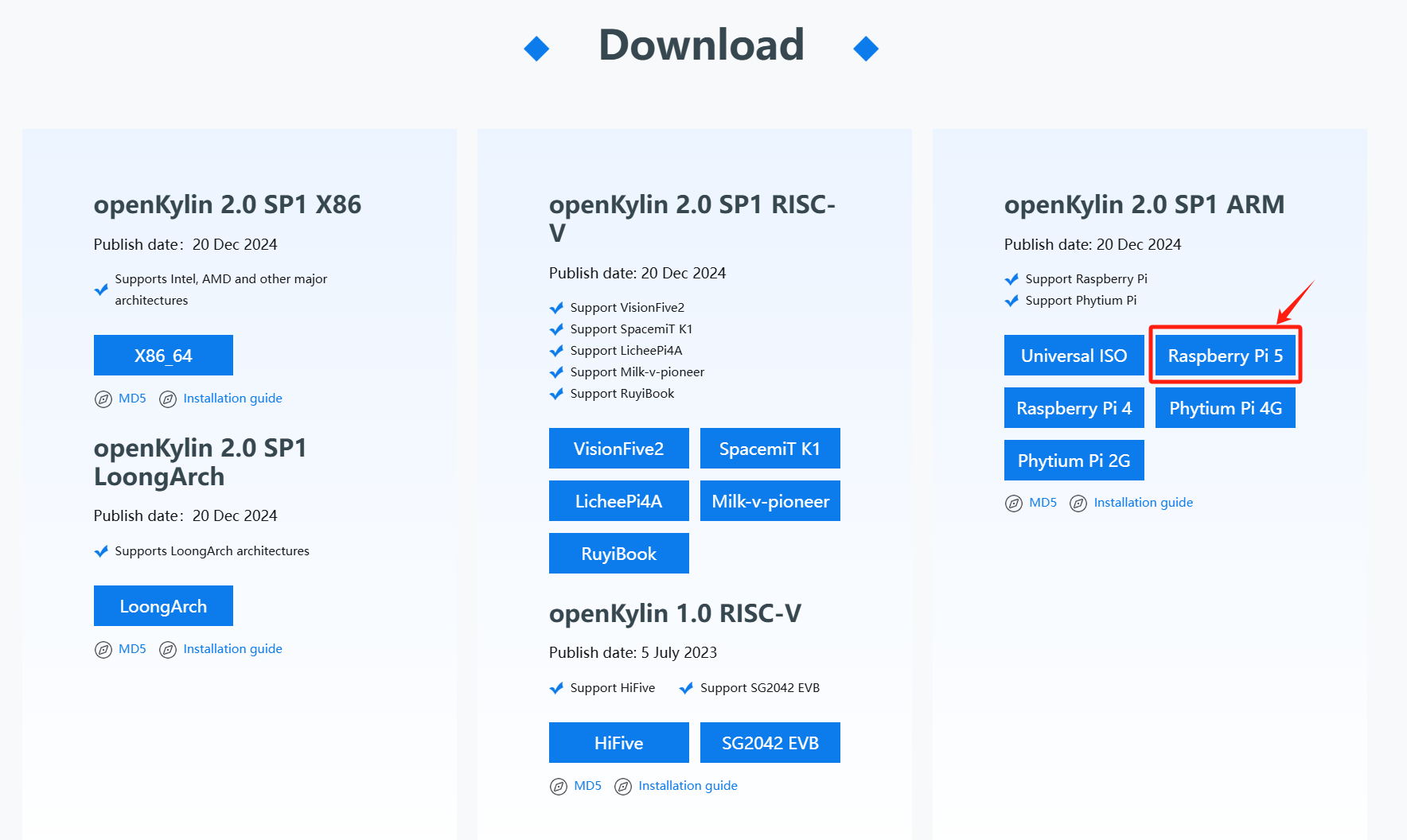Download the Milk-v-pioneer image
The height and width of the screenshot is (840, 1407).
[770, 501]
